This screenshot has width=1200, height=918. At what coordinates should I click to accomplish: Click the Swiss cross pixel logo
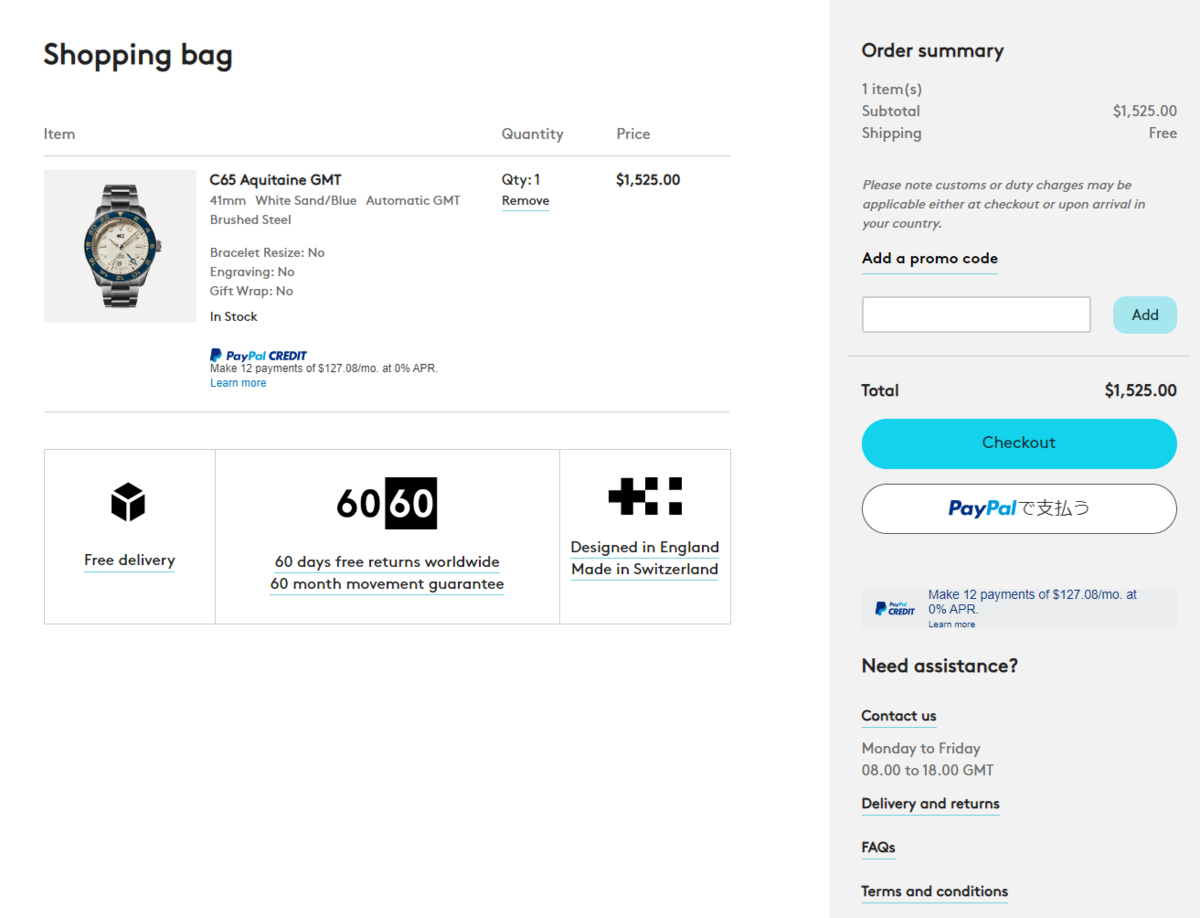(x=645, y=496)
